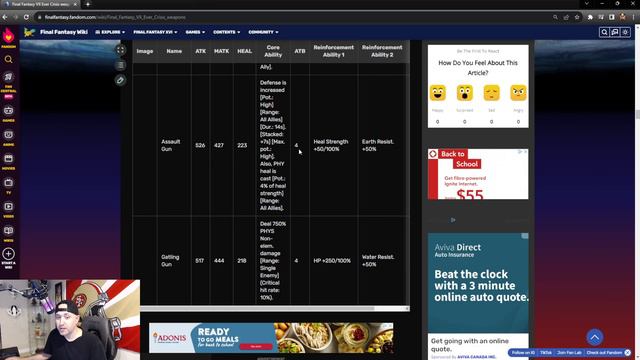Open tab search chevron in title bar
This screenshot has width=640, height=360.
click(587, 4)
